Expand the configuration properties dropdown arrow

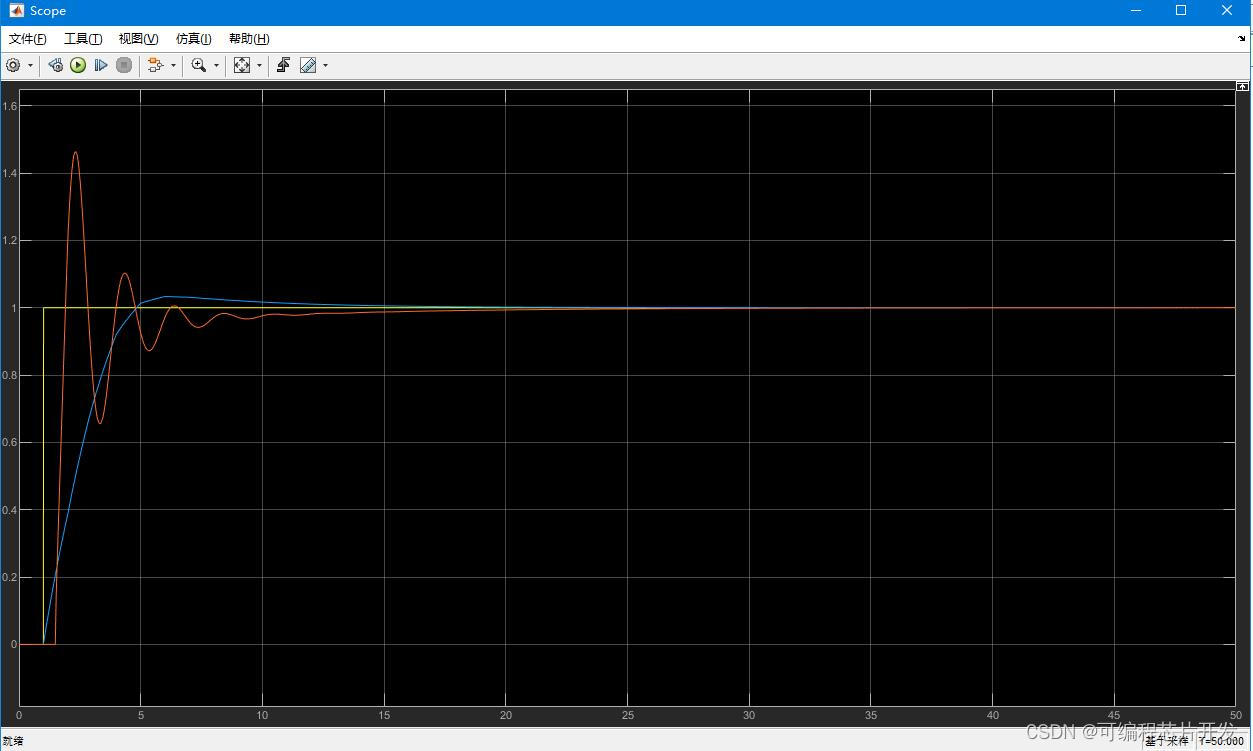click(30, 66)
